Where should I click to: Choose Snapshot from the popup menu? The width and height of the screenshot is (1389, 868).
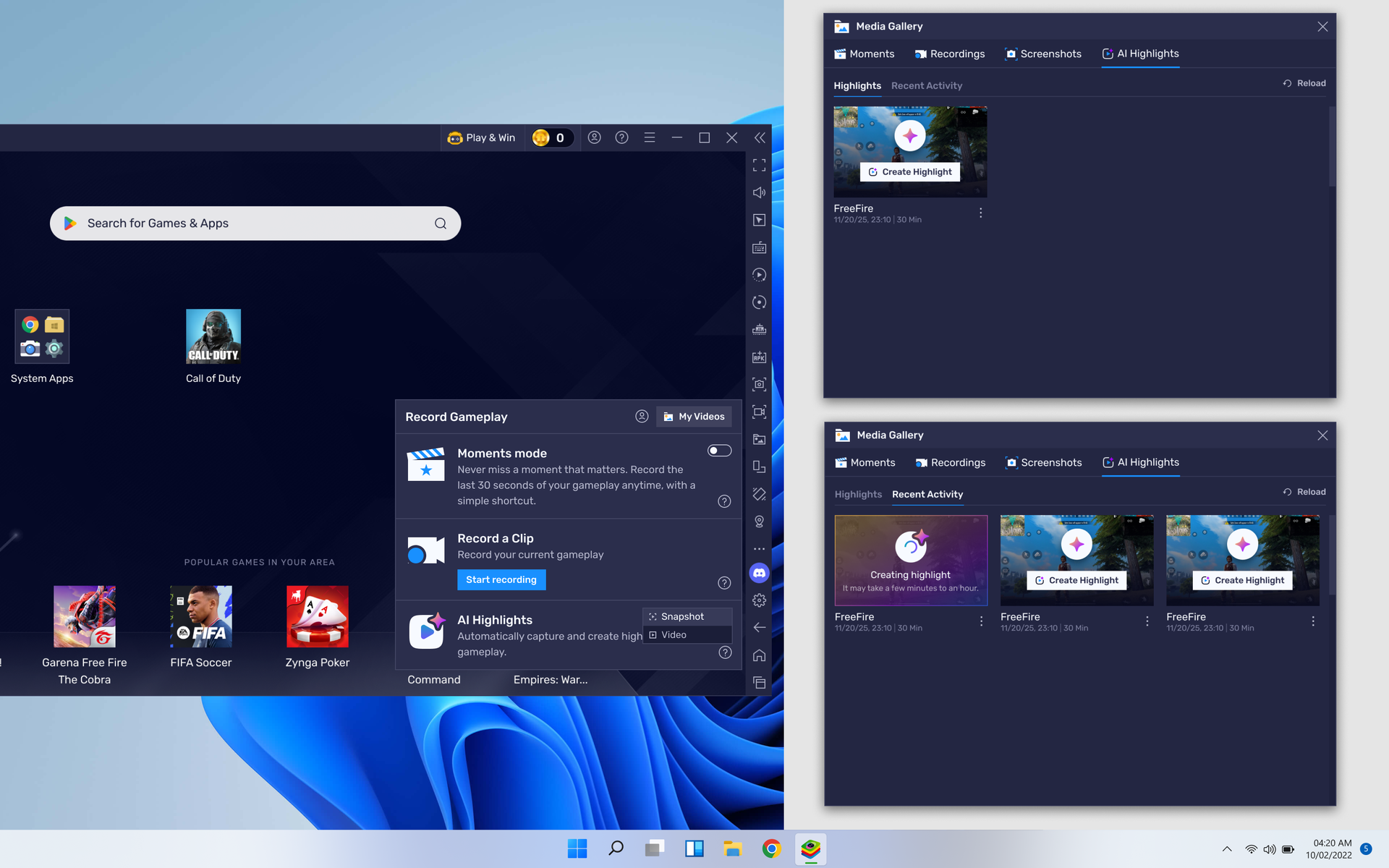click(687, 617)
